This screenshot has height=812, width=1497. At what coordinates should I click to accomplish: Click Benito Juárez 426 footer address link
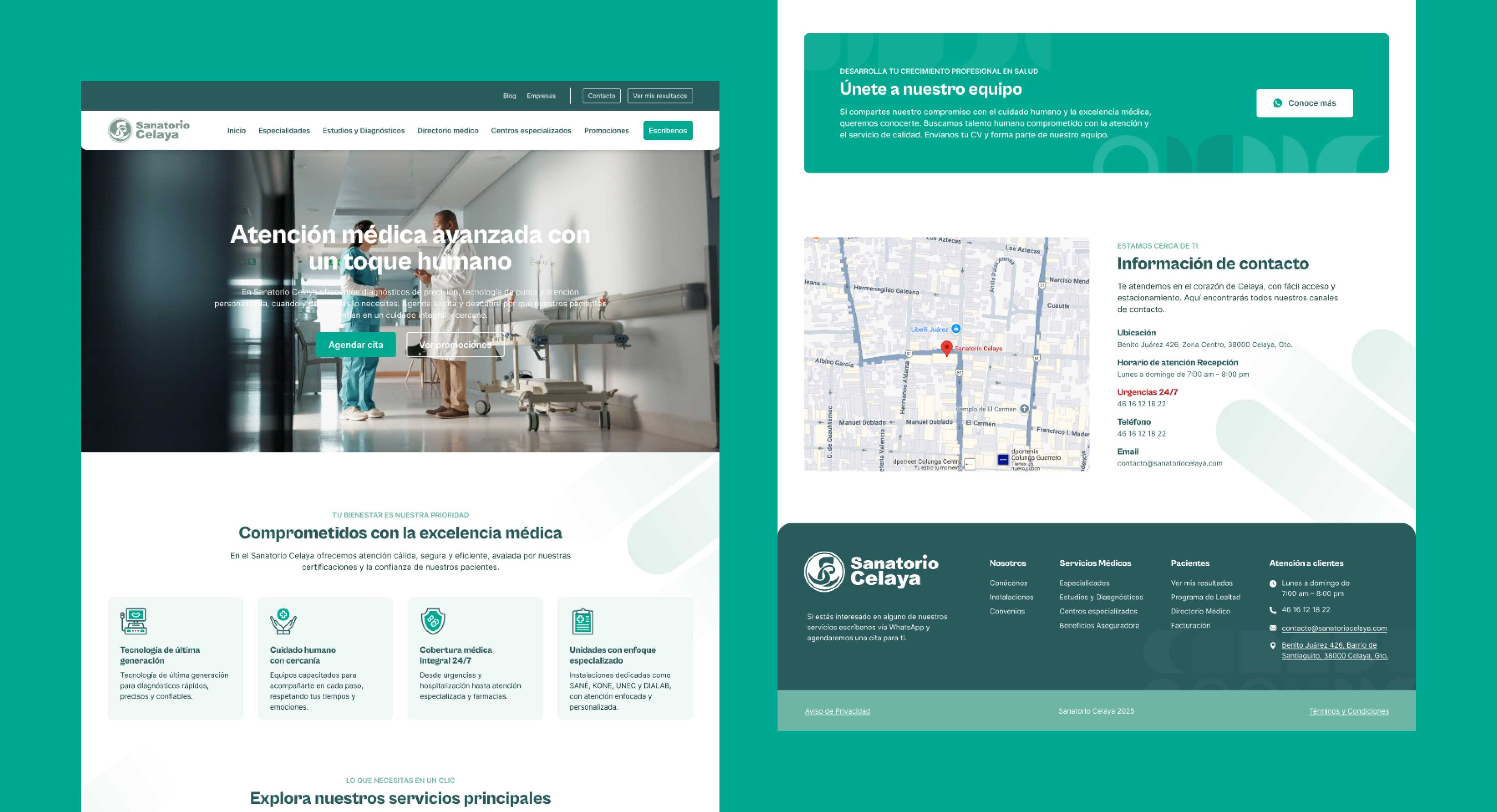point(1335,650)
